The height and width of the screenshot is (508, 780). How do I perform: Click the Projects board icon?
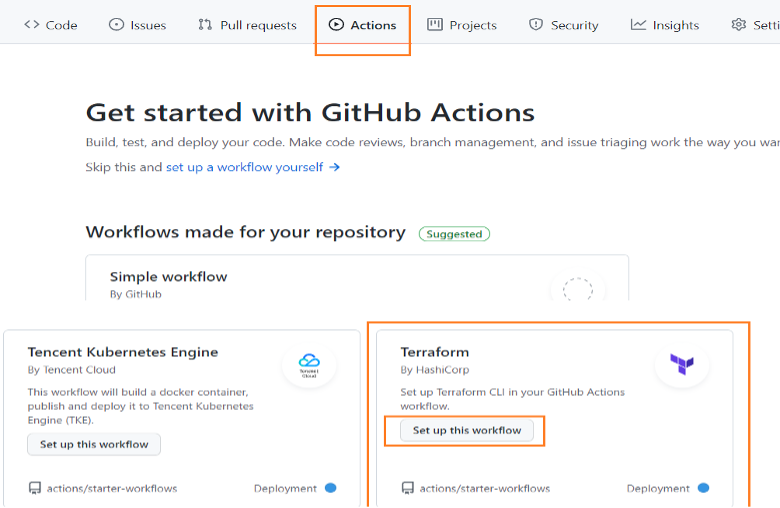pos(435,24)
